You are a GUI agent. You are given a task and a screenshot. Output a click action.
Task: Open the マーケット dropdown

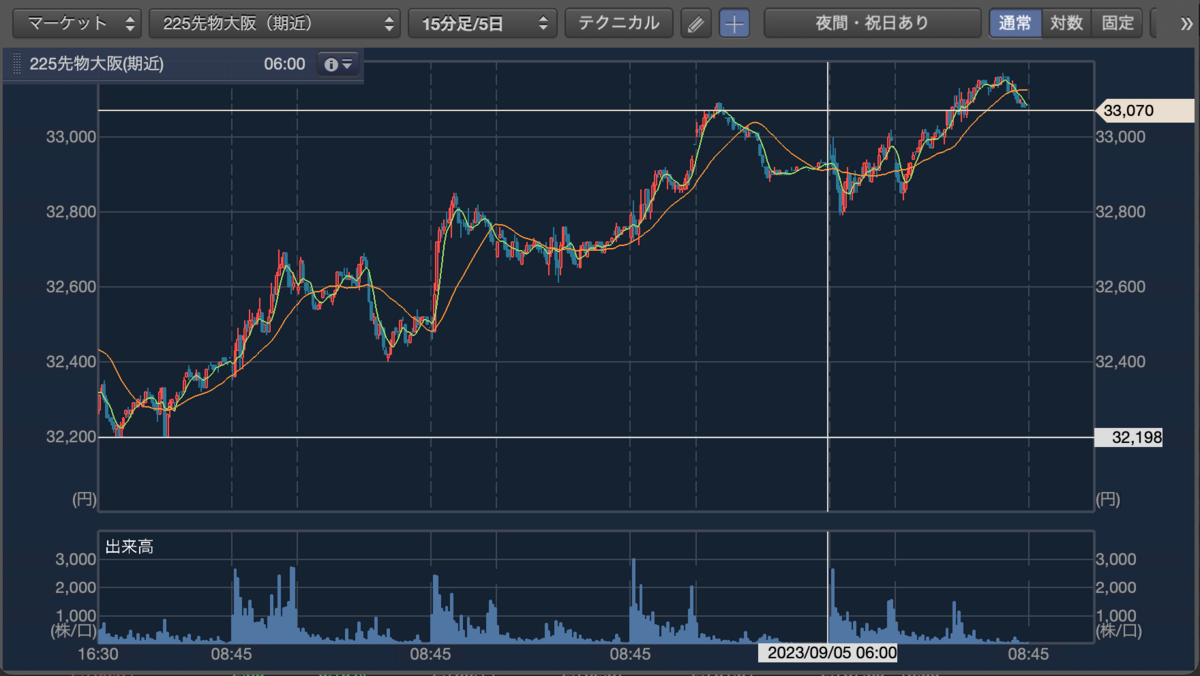77,23
